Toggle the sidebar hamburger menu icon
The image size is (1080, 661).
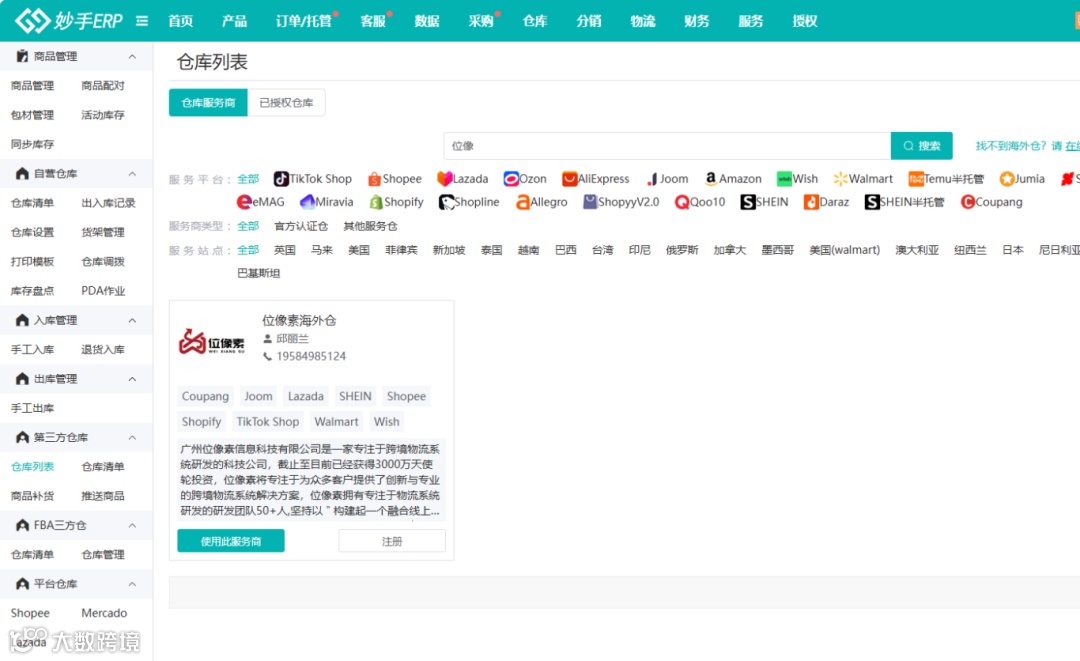tap(142, 21)
